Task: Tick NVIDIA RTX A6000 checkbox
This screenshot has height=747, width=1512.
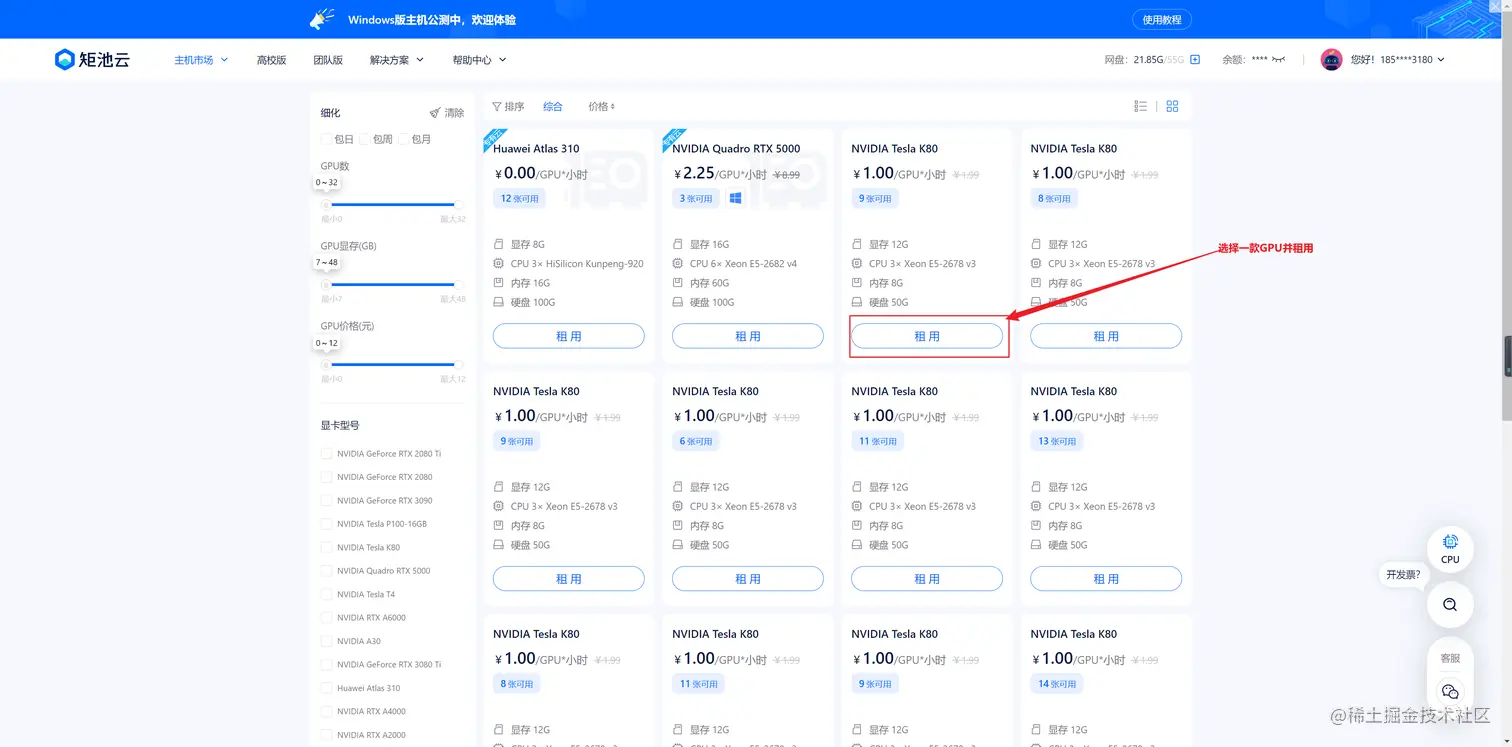Action: [x=326, y=618]
